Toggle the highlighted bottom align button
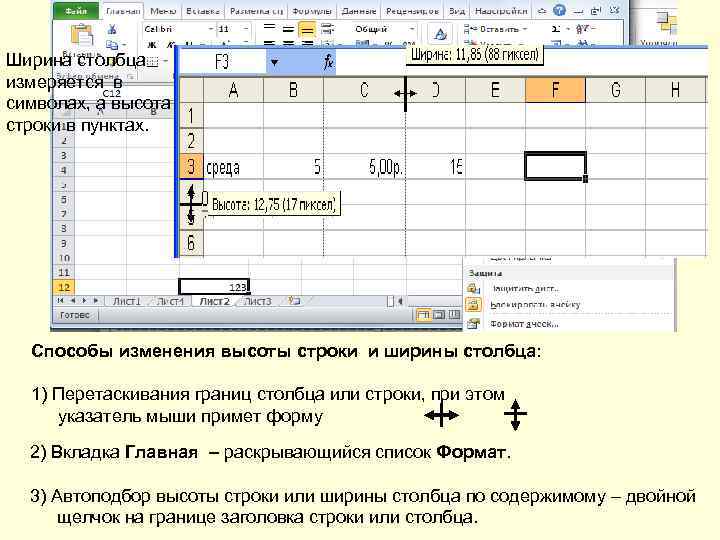The image size is (720, 540). click(307, 30)
